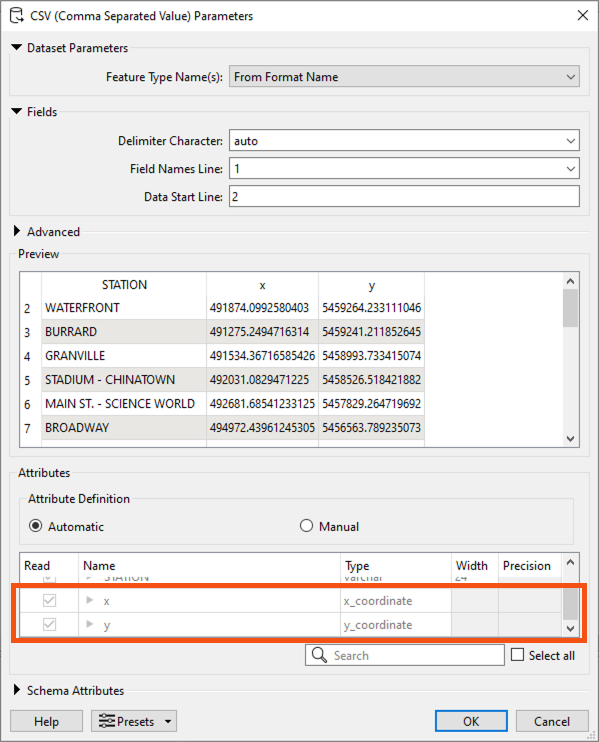This screenshot has width=599, height=742.
Task: Click the magnifier icon in Search box
Action: (x=319, y=655)
